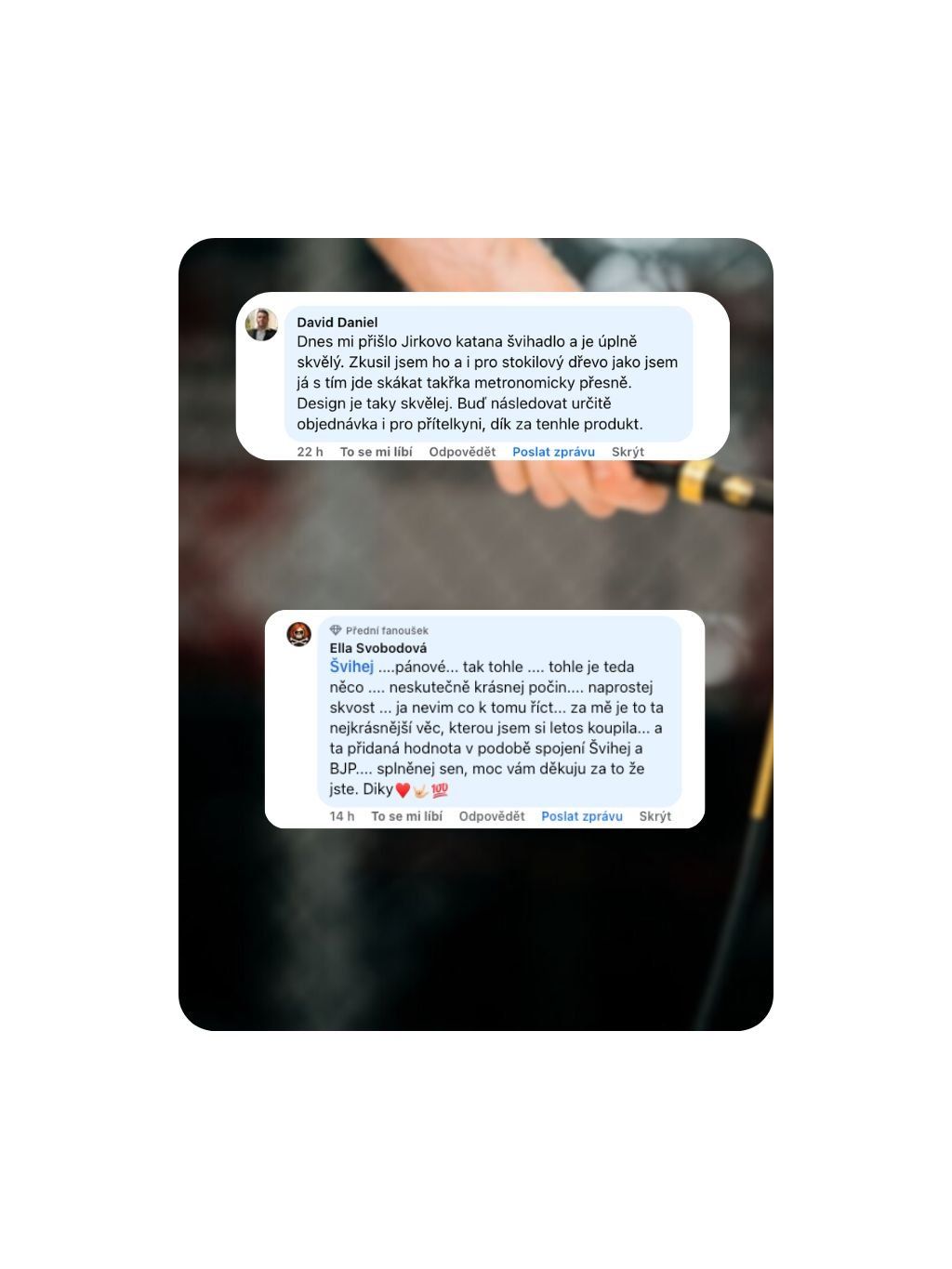Open the 14 h timestamp on Ella's comment

click(341, 816)
